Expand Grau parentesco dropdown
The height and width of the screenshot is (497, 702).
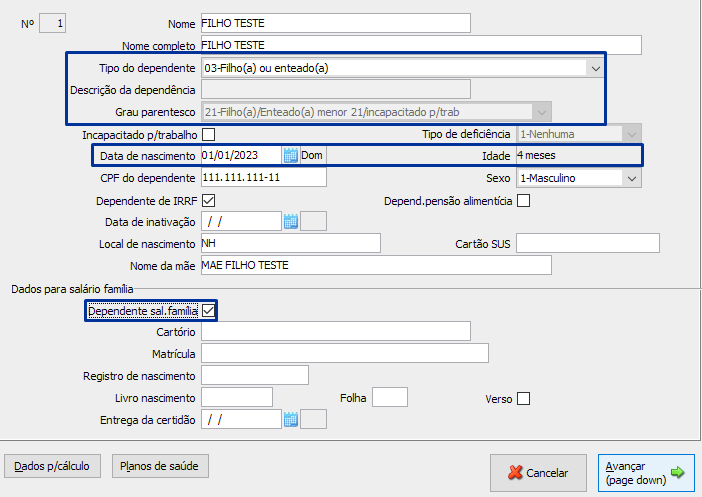[x=541, y=112]
